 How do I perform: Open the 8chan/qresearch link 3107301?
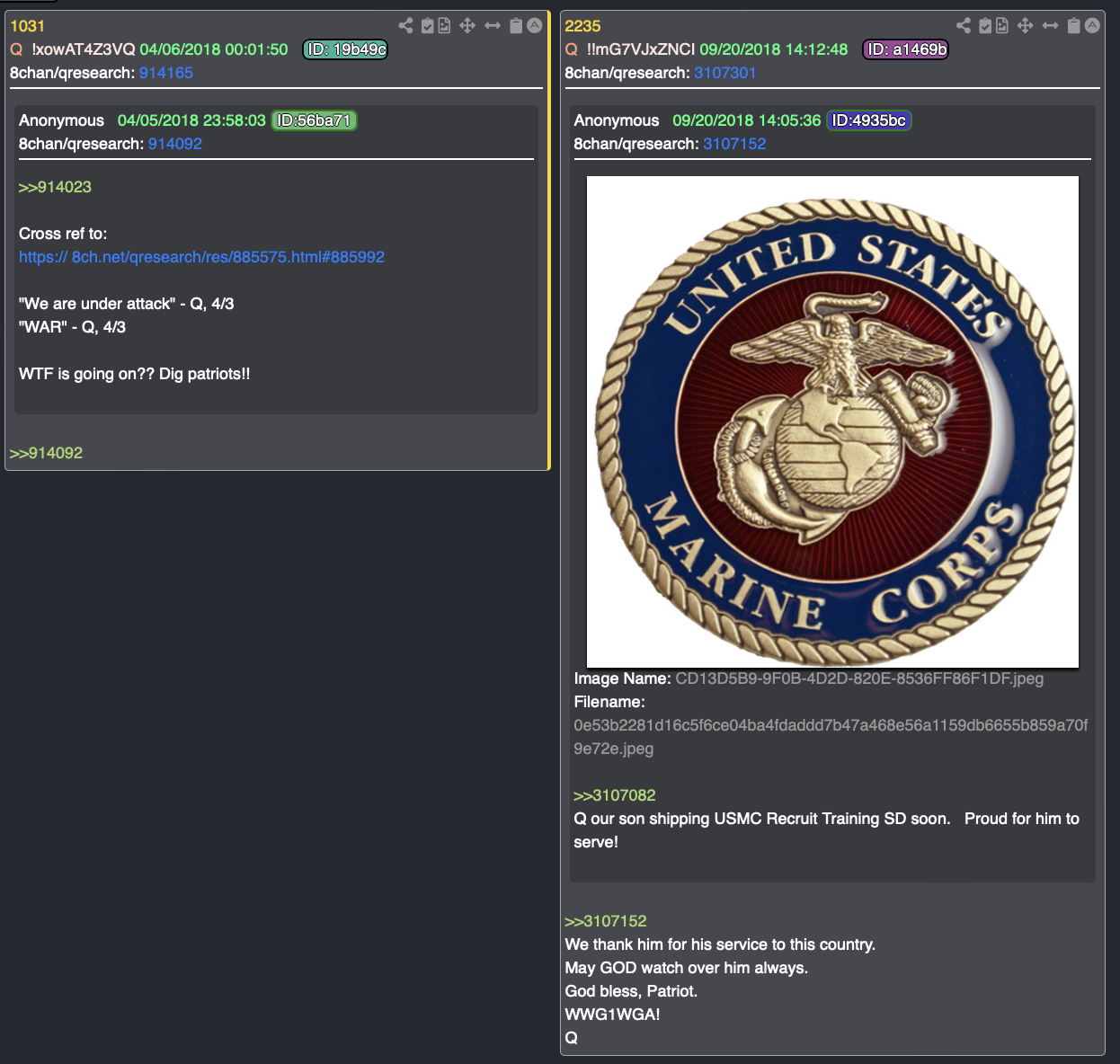725,73
